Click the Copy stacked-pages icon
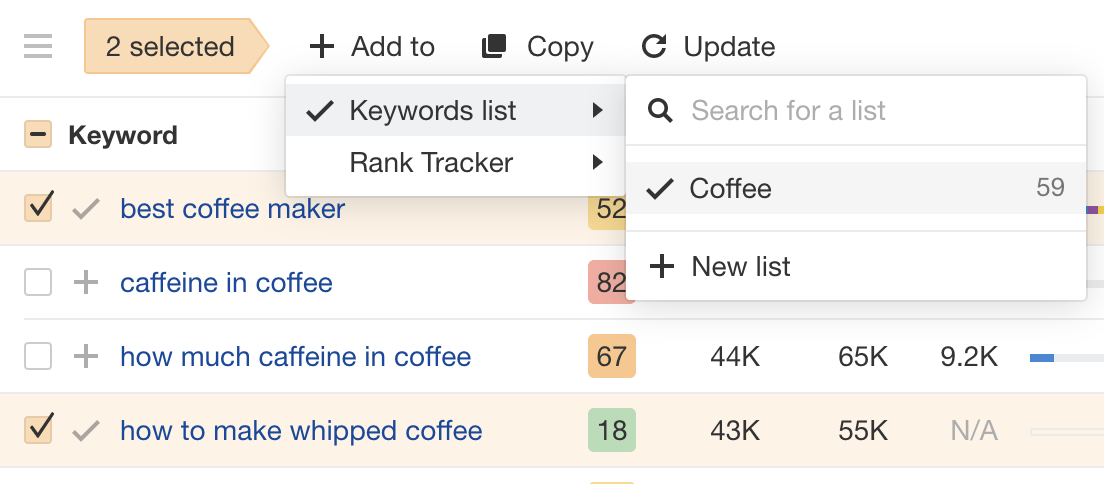 (x=494, y=46)
